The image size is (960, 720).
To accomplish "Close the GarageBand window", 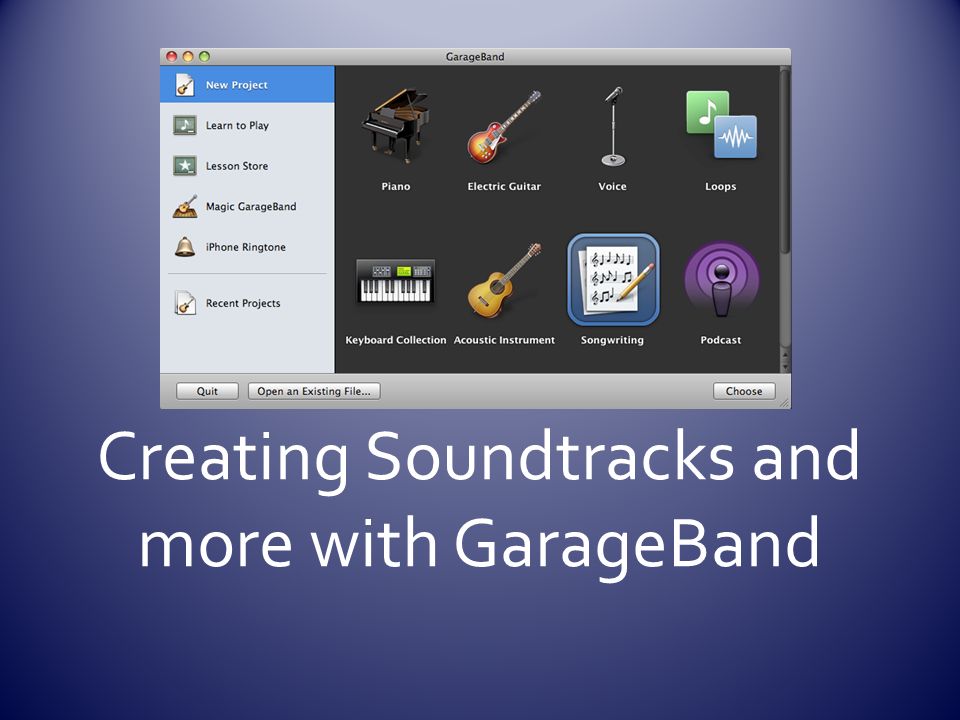I will (172, 56).
